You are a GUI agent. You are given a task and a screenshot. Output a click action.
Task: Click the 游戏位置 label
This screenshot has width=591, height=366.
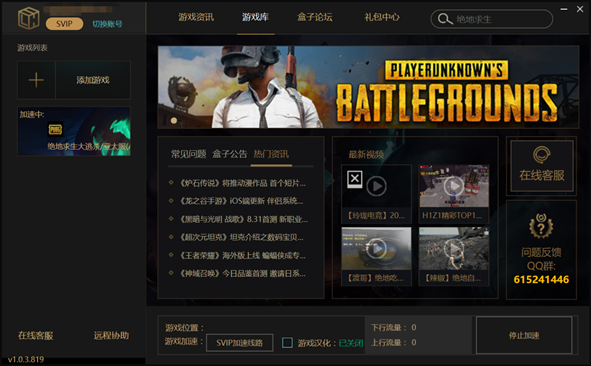184,328
